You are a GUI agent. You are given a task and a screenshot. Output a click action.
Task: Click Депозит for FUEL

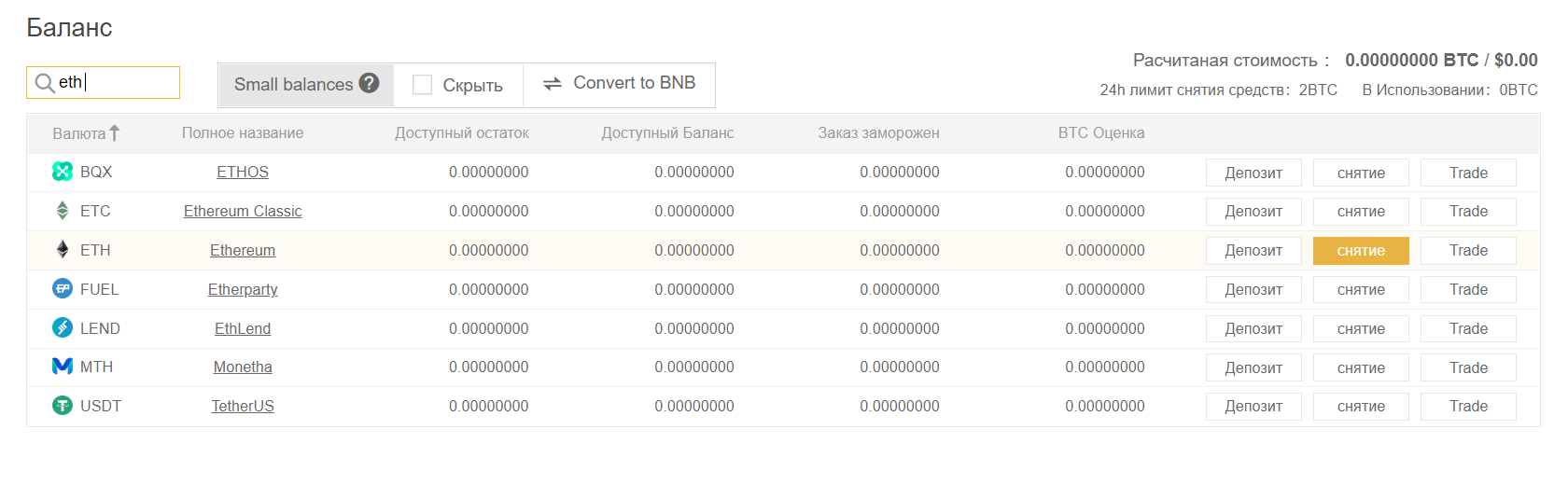point(1253,290)
